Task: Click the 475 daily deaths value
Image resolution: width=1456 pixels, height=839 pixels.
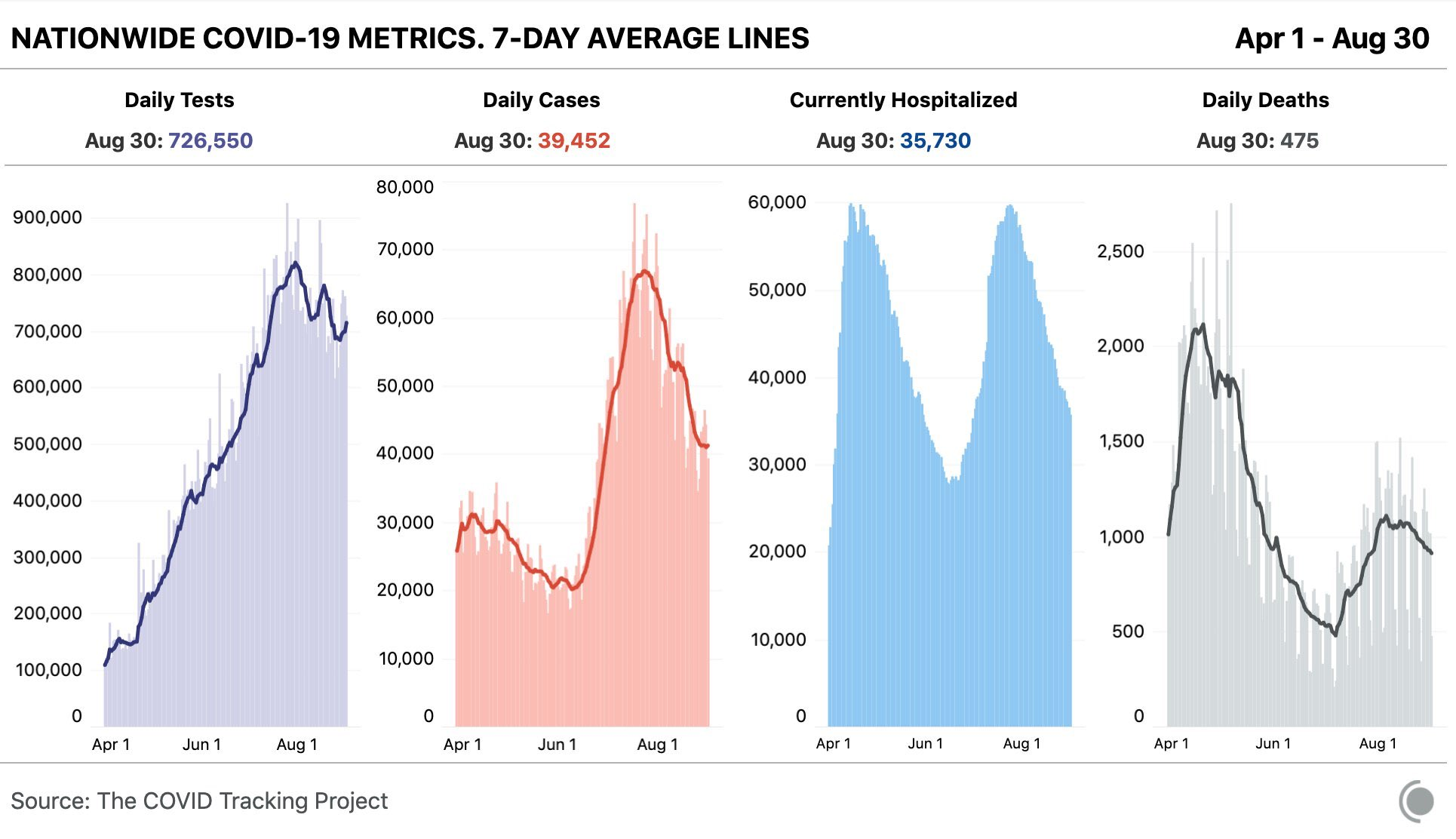Action: (1299, 141)
